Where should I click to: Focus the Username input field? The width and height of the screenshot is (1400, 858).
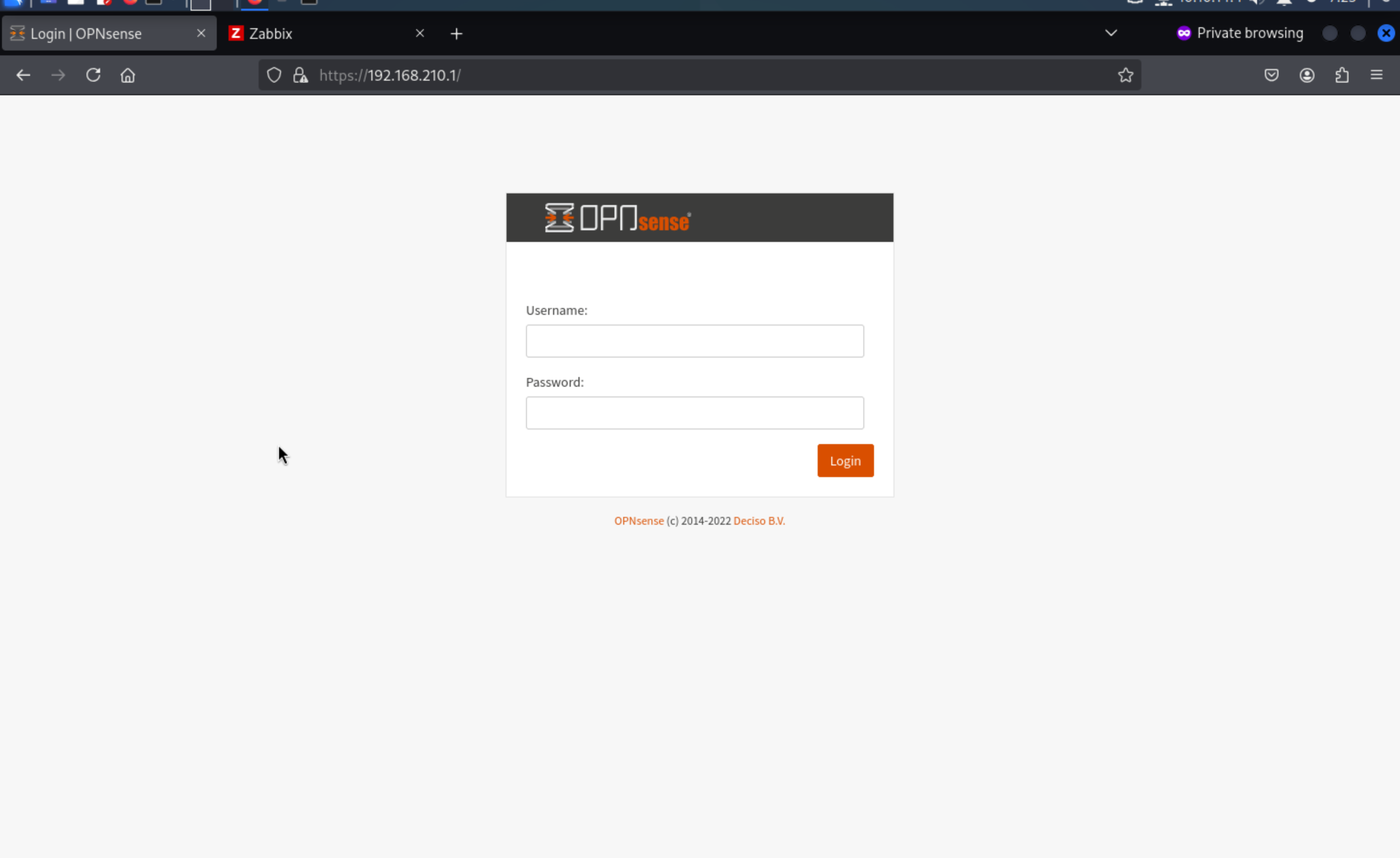coord(694,341)
